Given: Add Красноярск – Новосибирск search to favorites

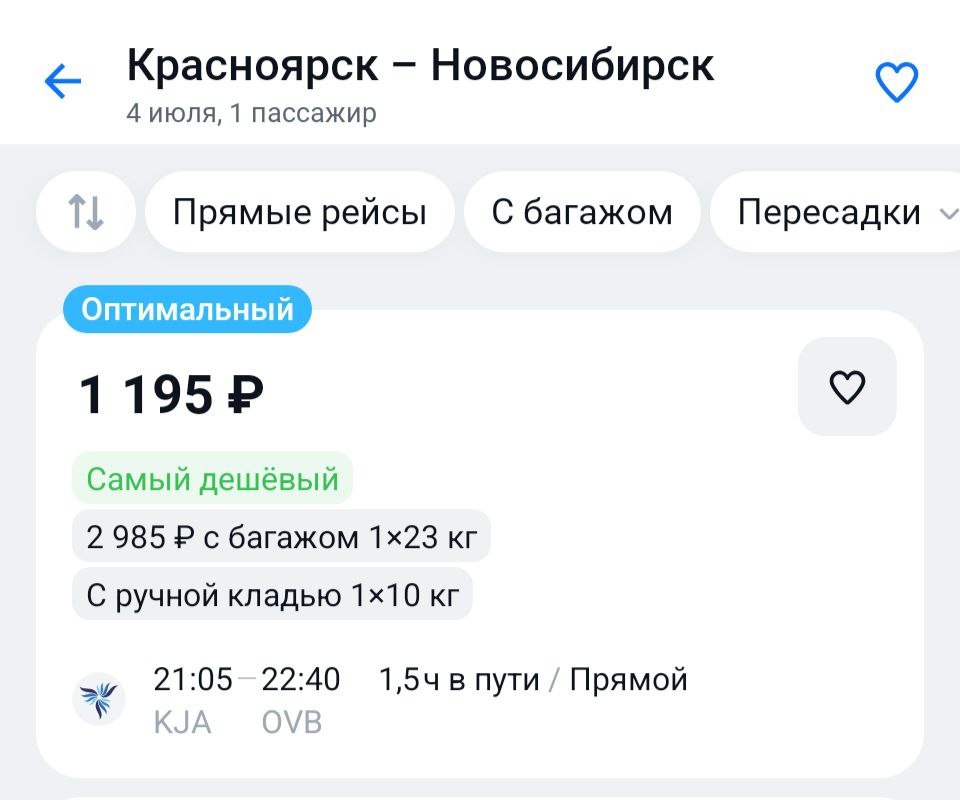Looking at the screenshot, I should [x=896, y=82].
